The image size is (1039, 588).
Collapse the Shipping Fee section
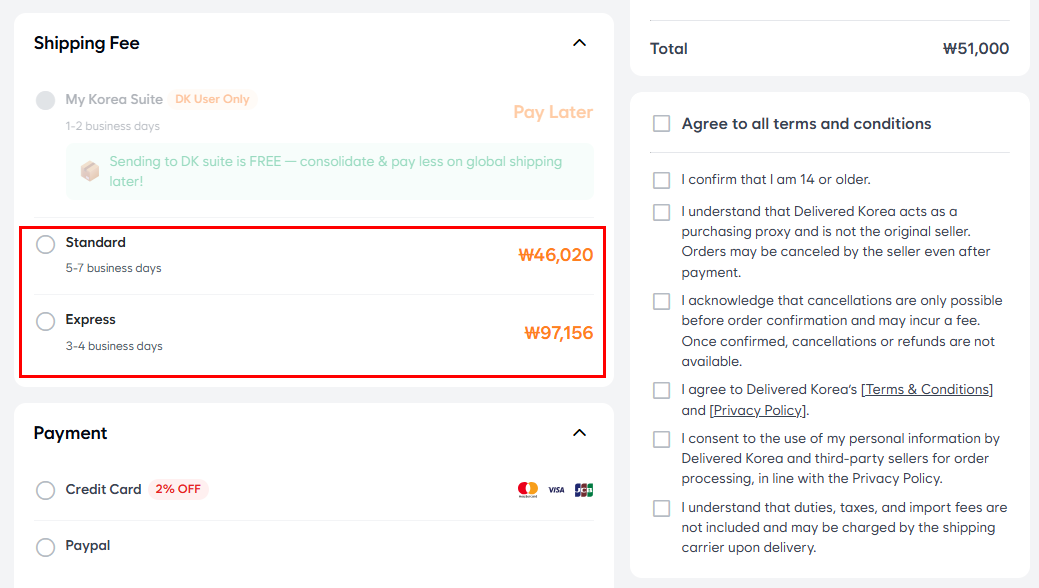pos(579,43)
